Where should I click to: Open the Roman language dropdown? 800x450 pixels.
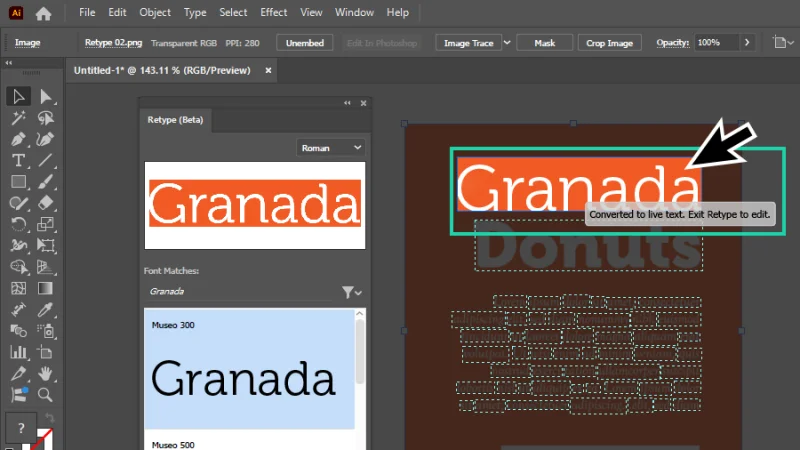point(331,148)
